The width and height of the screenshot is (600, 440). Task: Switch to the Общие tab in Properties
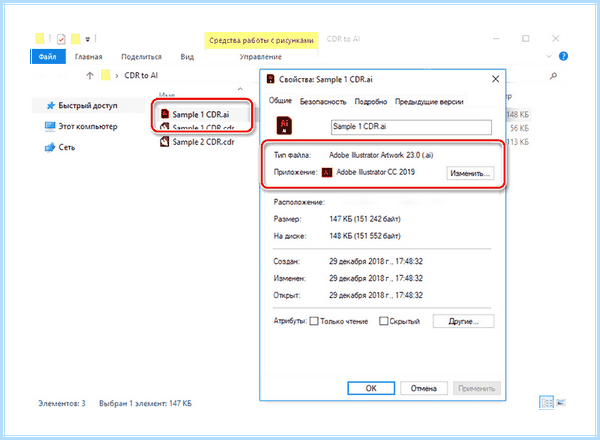click(x=280, y=101)
